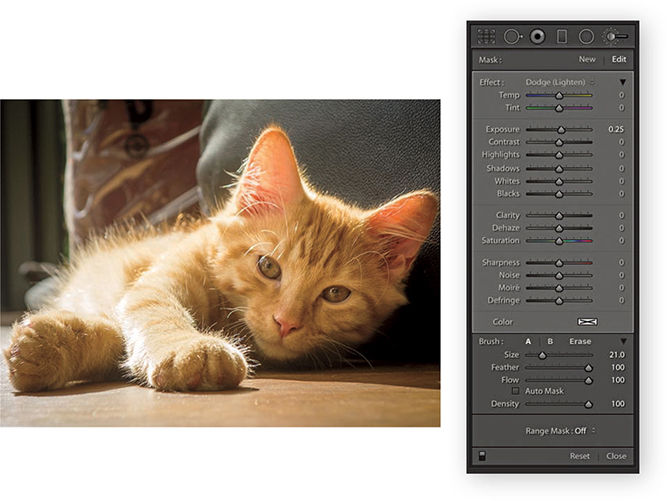Click the Clarity value field
The image size is (667, 501).
coord(621,216)
